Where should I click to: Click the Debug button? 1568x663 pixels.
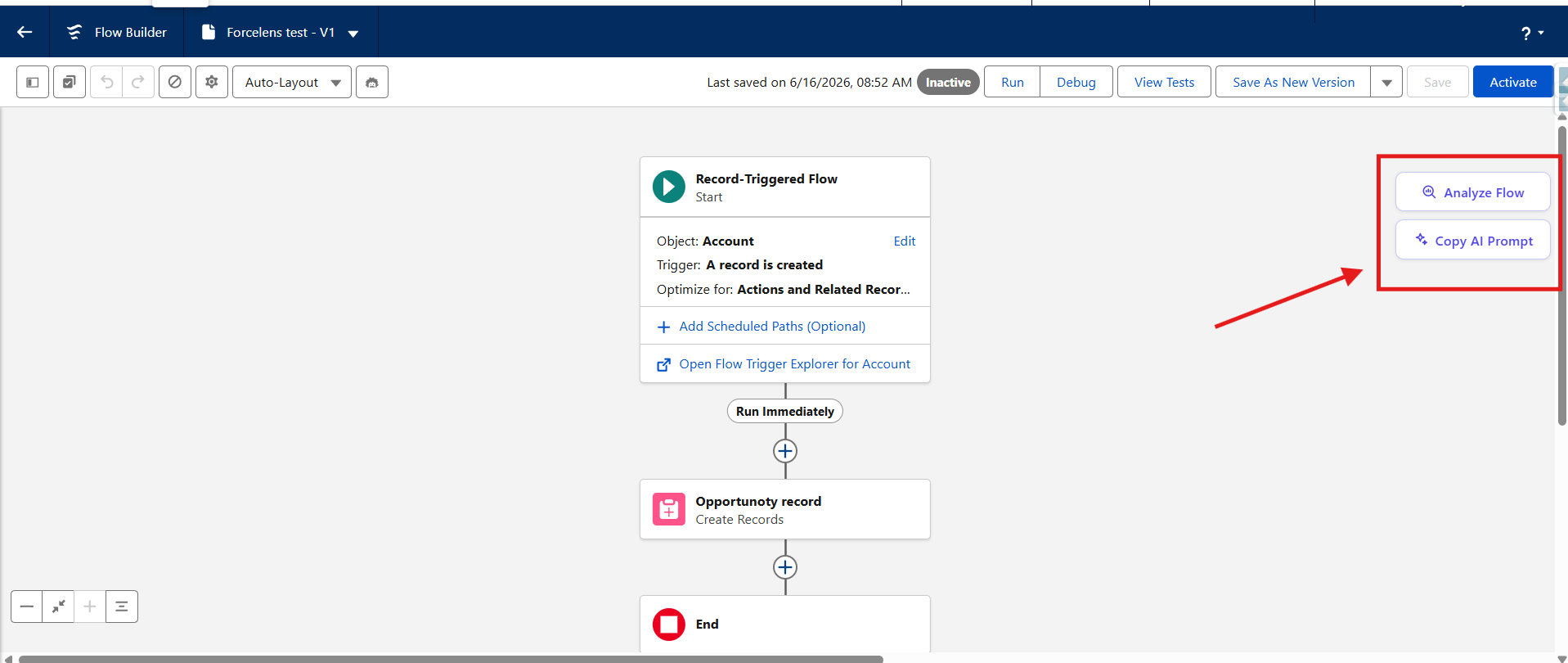tap(1076, 82)
